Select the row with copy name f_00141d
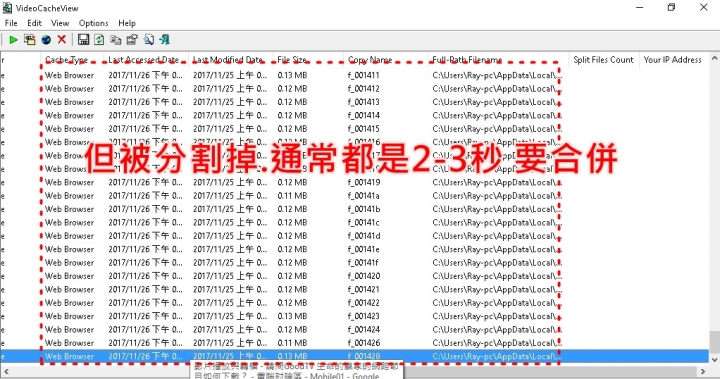 click(x=354, y=236)
